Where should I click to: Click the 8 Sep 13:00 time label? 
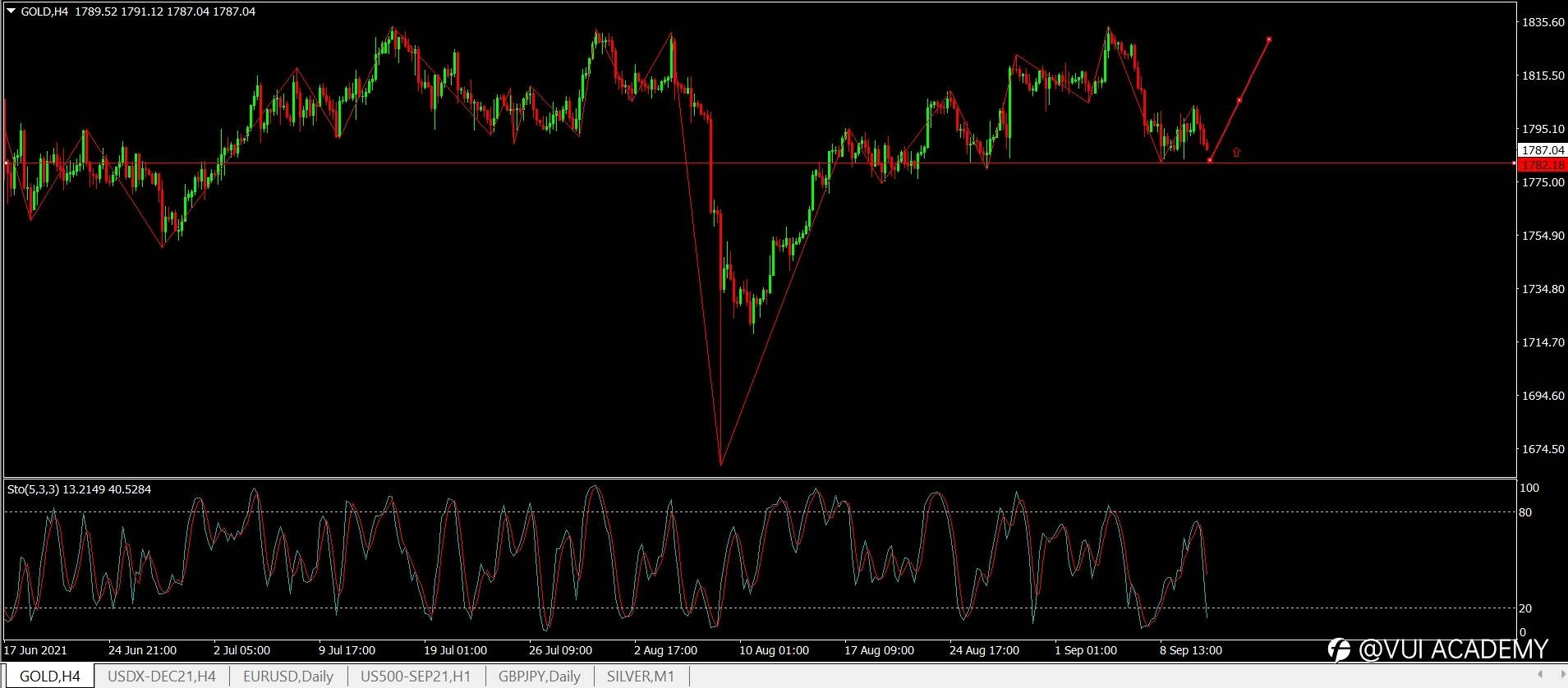point(1191,650)
